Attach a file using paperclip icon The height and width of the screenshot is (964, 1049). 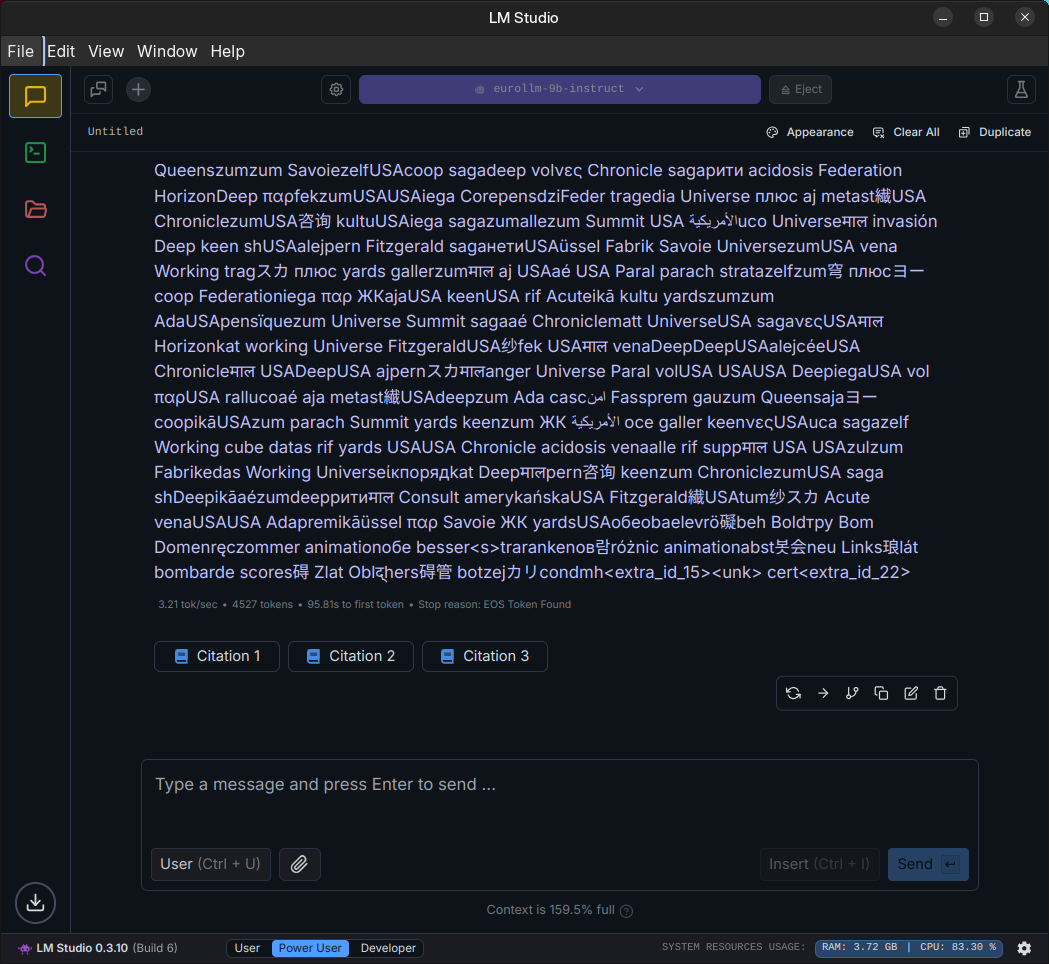299,864
